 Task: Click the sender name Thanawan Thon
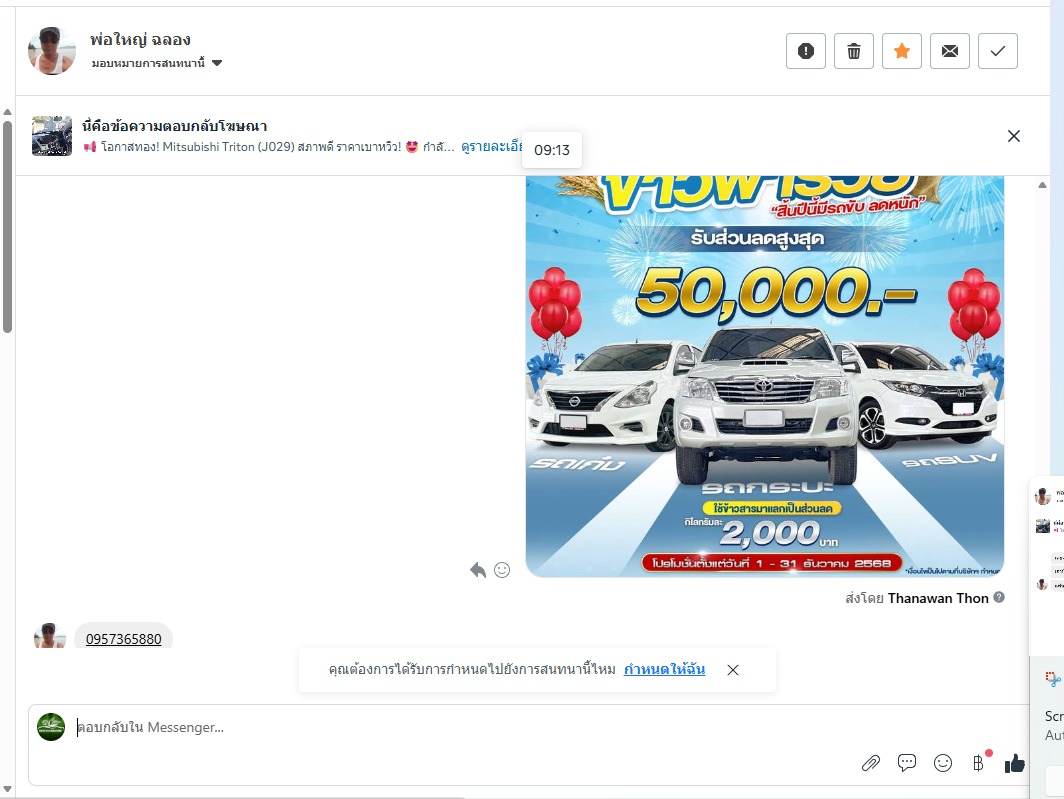point(938,598)
